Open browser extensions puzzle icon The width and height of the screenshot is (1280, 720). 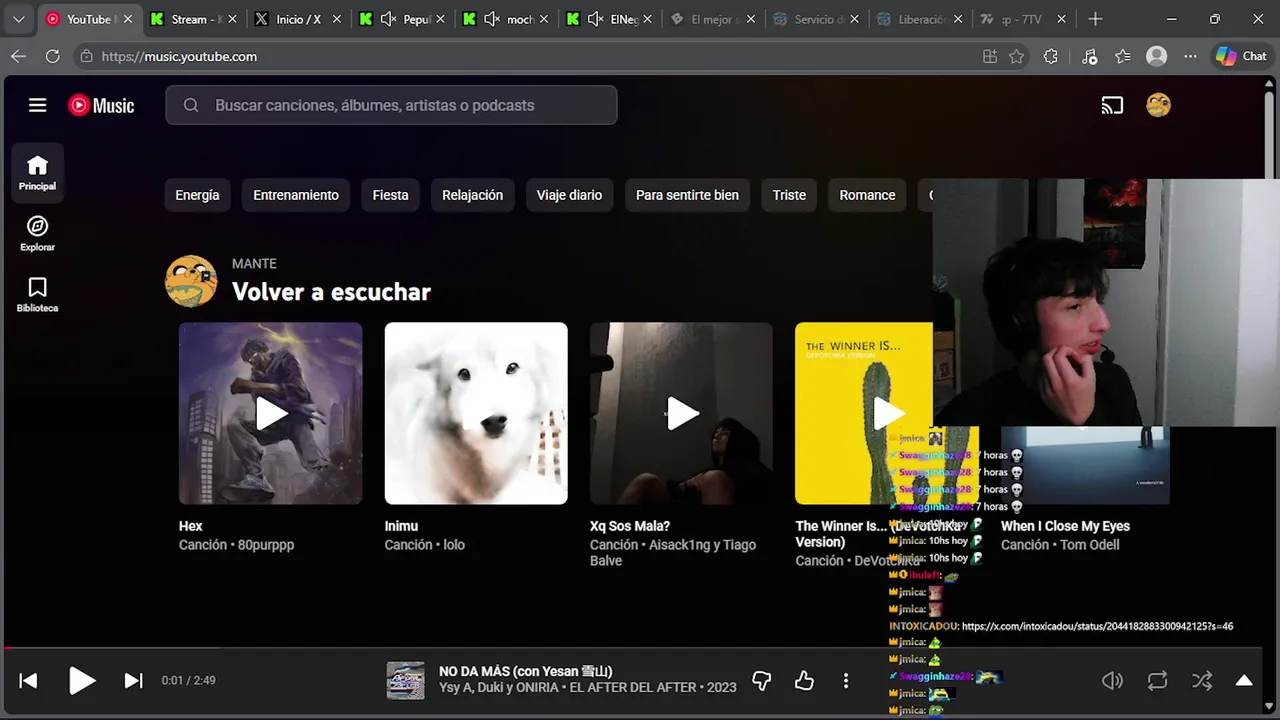1050,56
